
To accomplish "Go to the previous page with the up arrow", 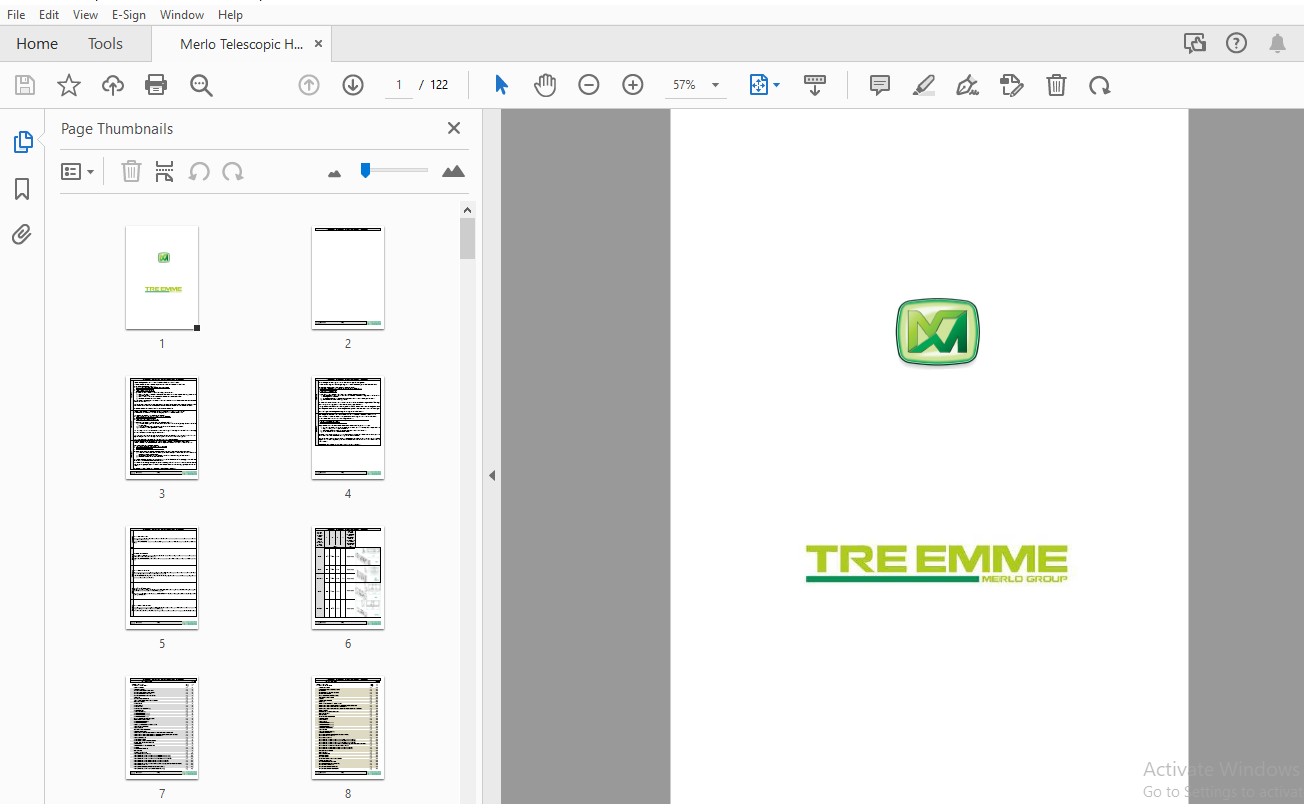I will (309, 85).
